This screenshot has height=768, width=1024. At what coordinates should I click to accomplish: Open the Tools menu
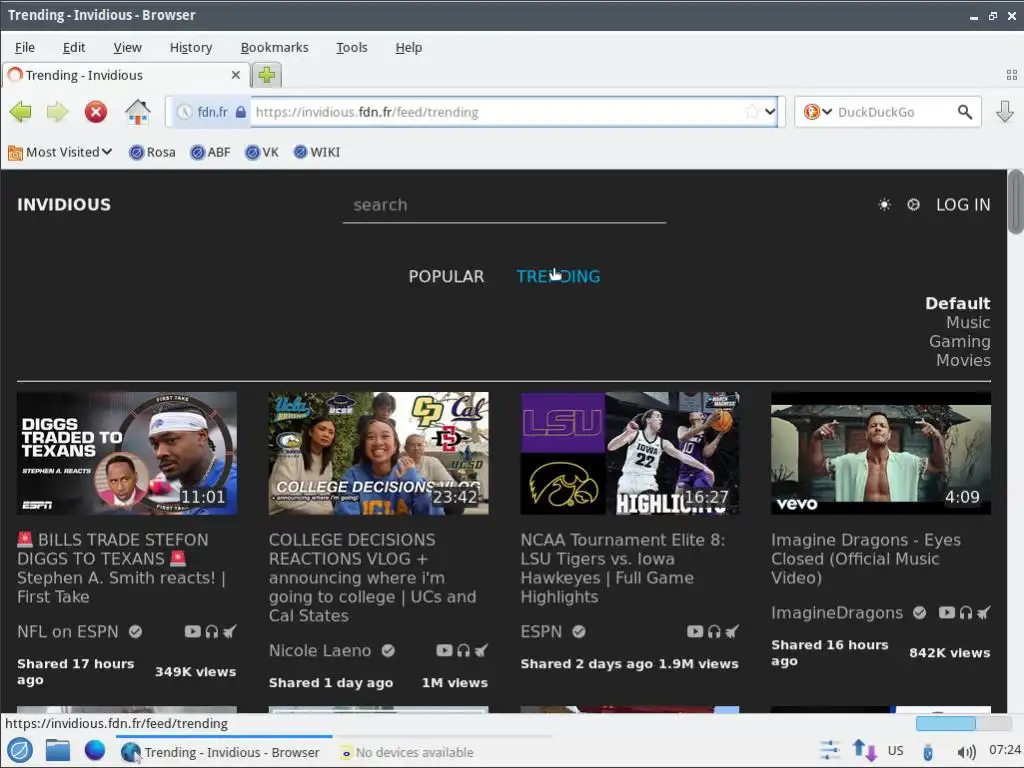click(351, 48)
